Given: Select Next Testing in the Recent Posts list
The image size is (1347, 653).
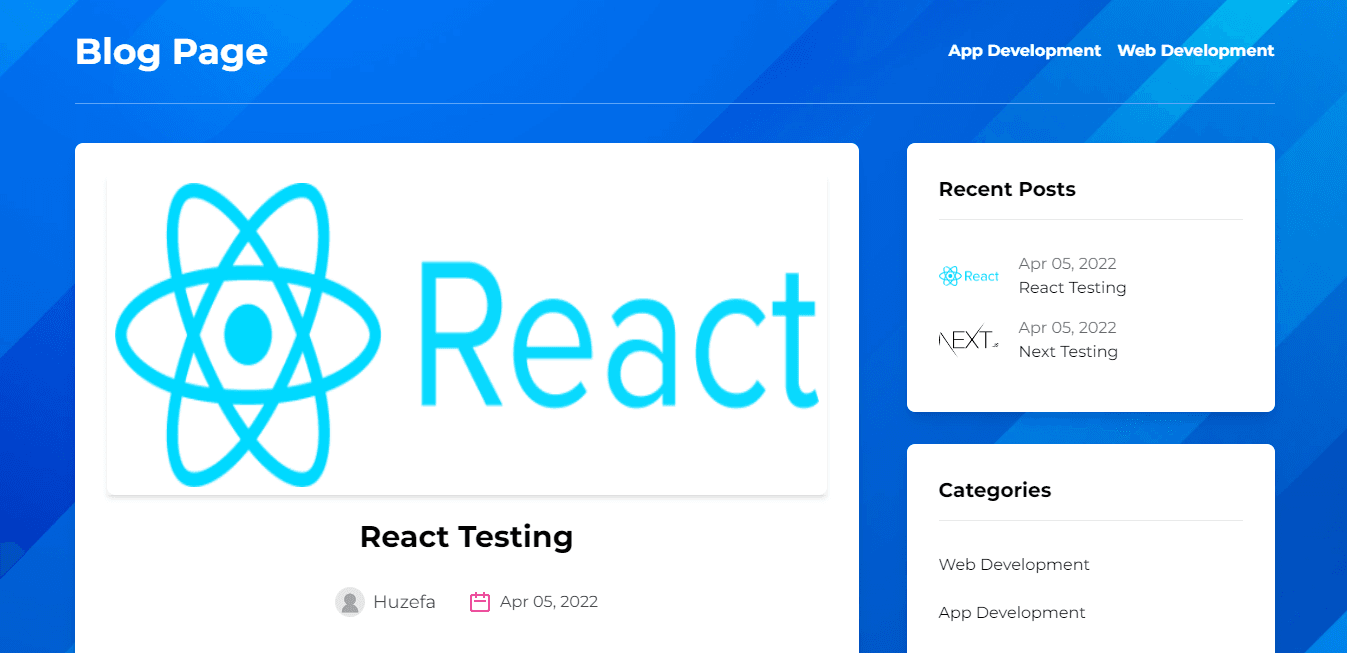Looking at the screenshot, I should [1068, 352].
